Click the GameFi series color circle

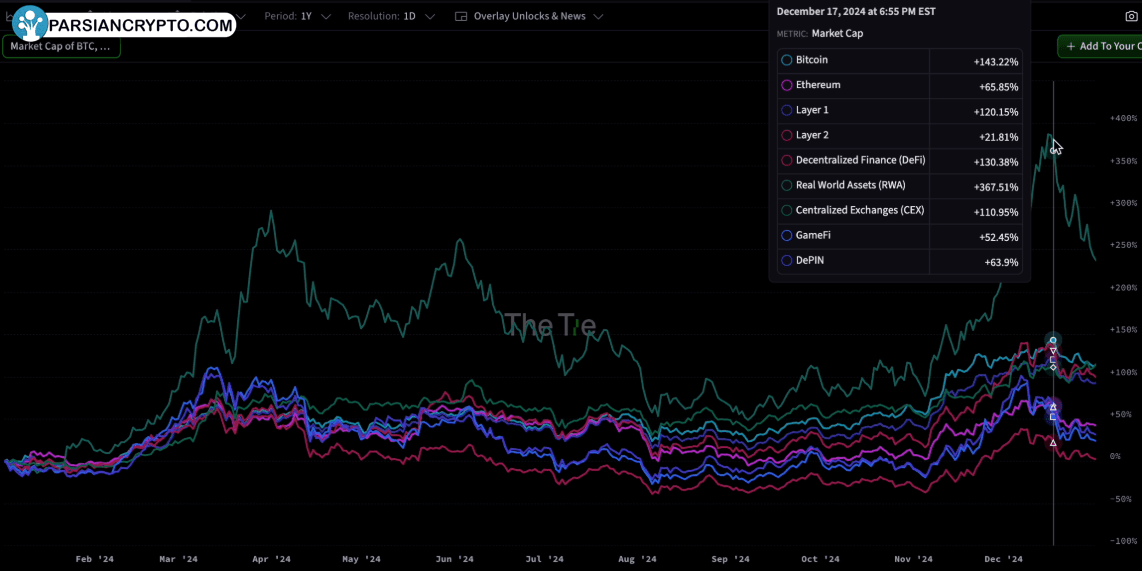(x=787, y=236)
